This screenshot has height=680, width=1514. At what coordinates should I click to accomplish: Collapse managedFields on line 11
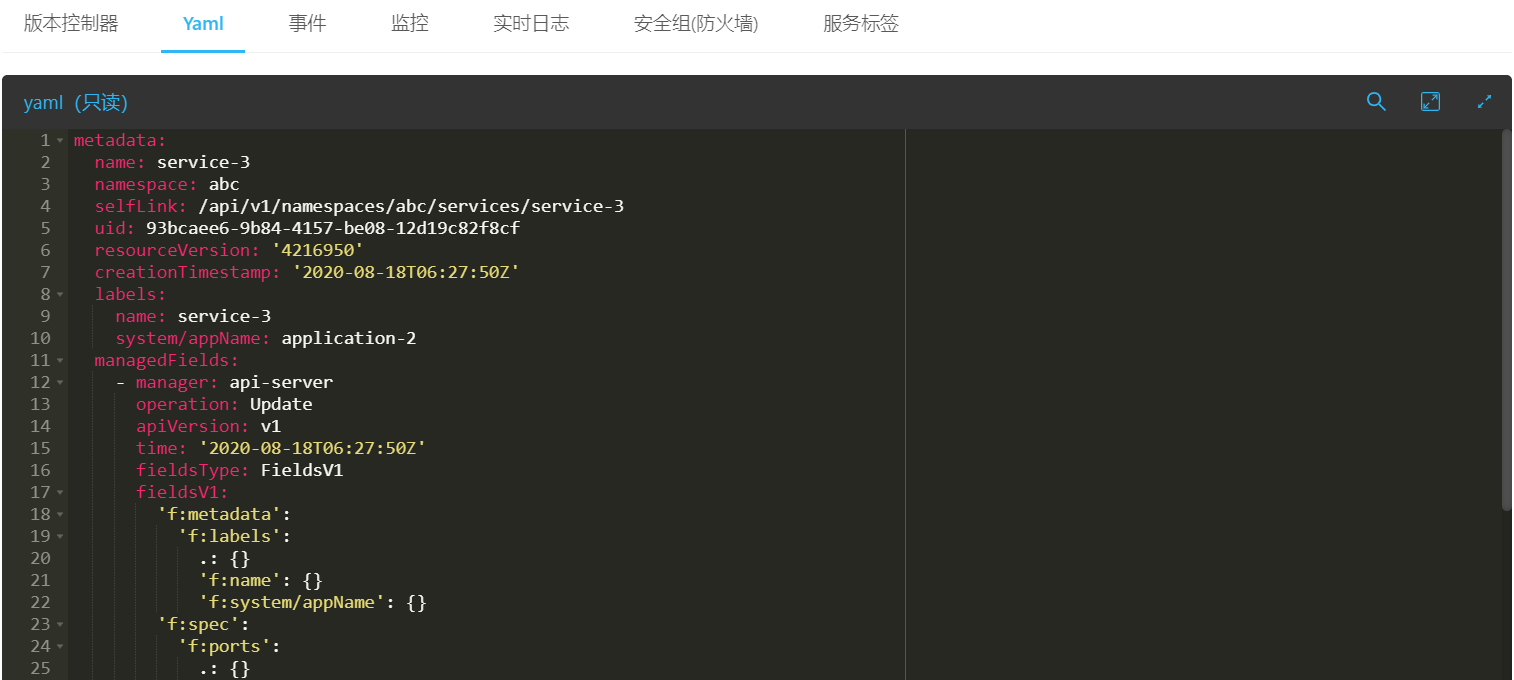60,361
